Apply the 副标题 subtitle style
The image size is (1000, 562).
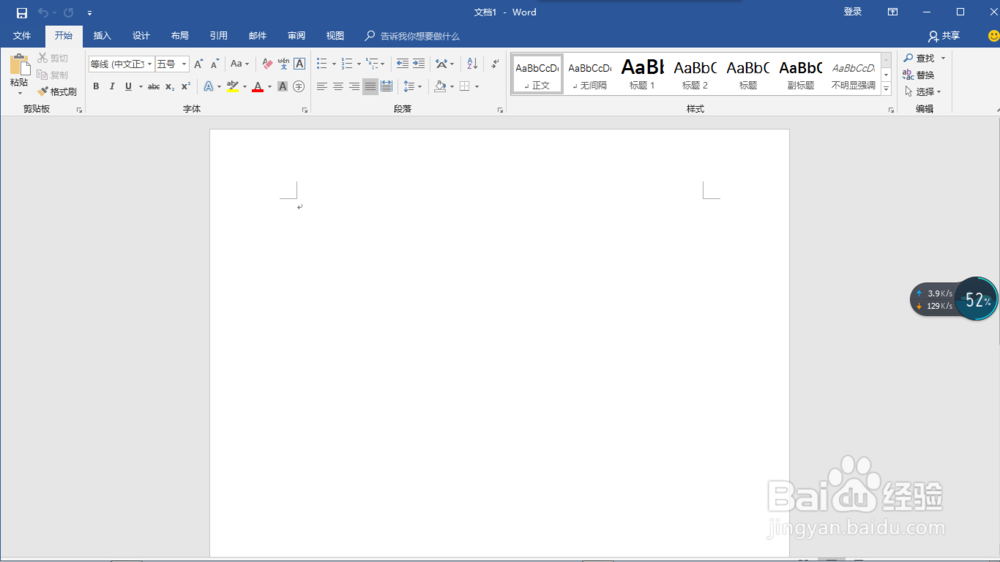tap(800, 74)
